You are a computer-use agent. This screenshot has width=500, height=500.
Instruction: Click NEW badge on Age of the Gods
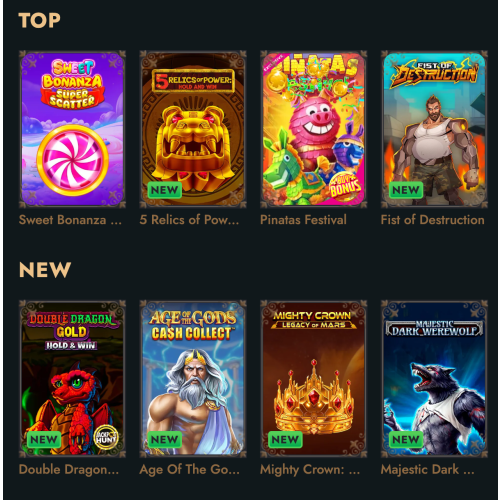click(x=165, y=440)
